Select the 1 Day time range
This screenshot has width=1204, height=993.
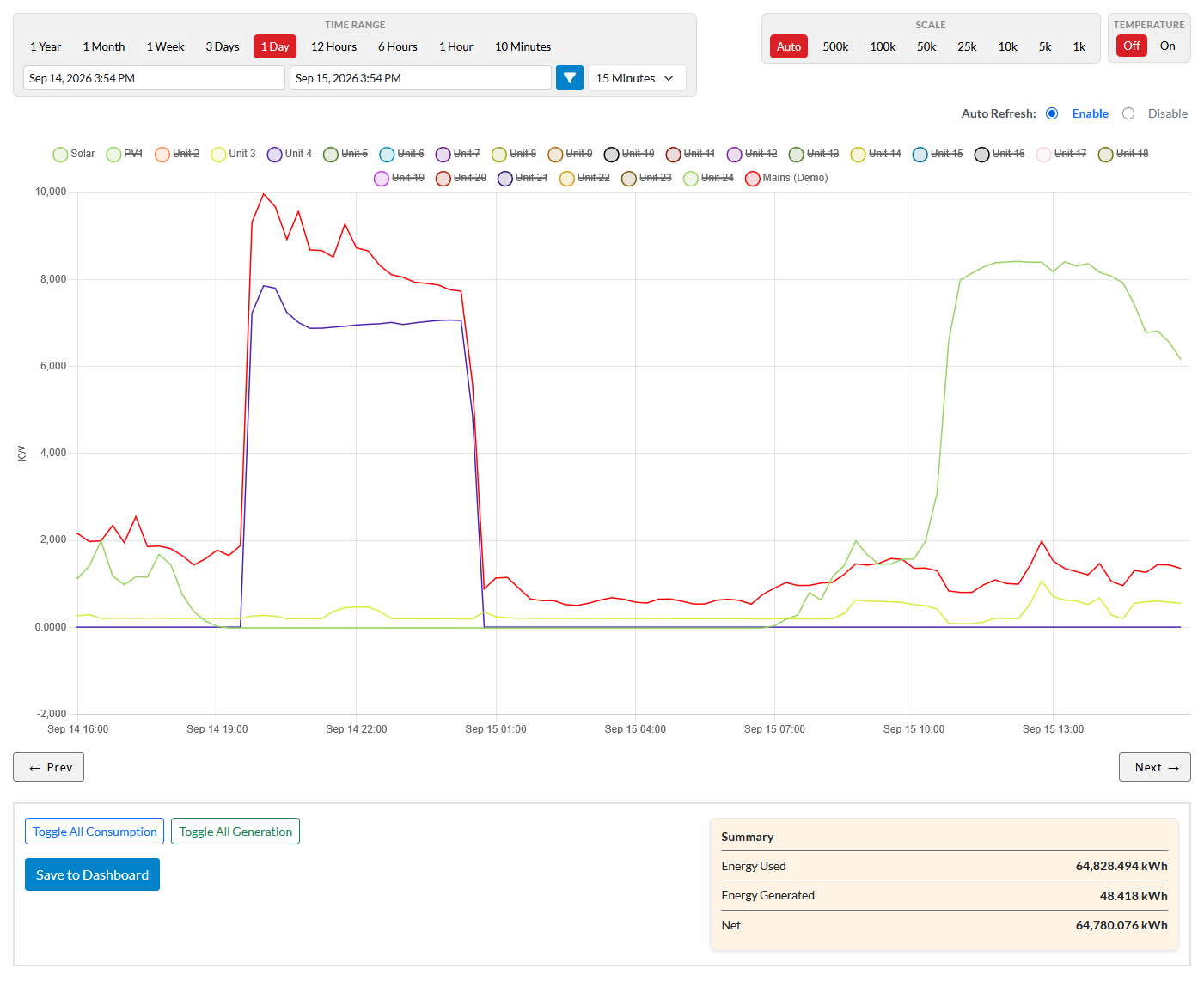point(275,46)
